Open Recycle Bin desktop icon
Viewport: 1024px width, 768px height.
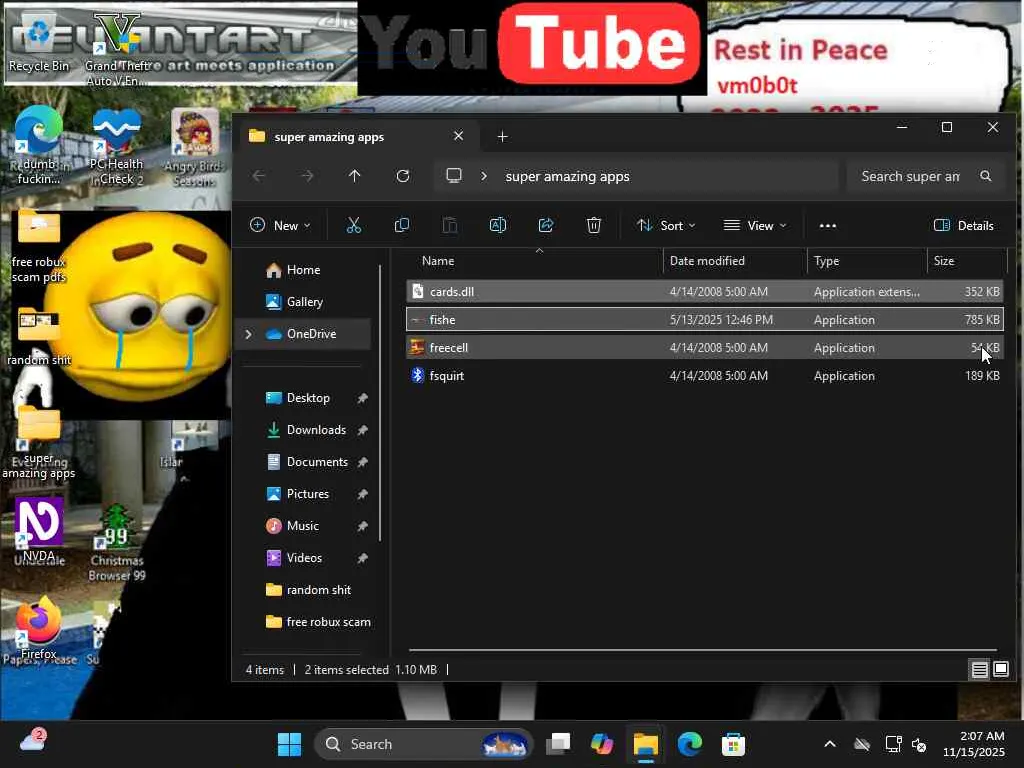point(39,42)
